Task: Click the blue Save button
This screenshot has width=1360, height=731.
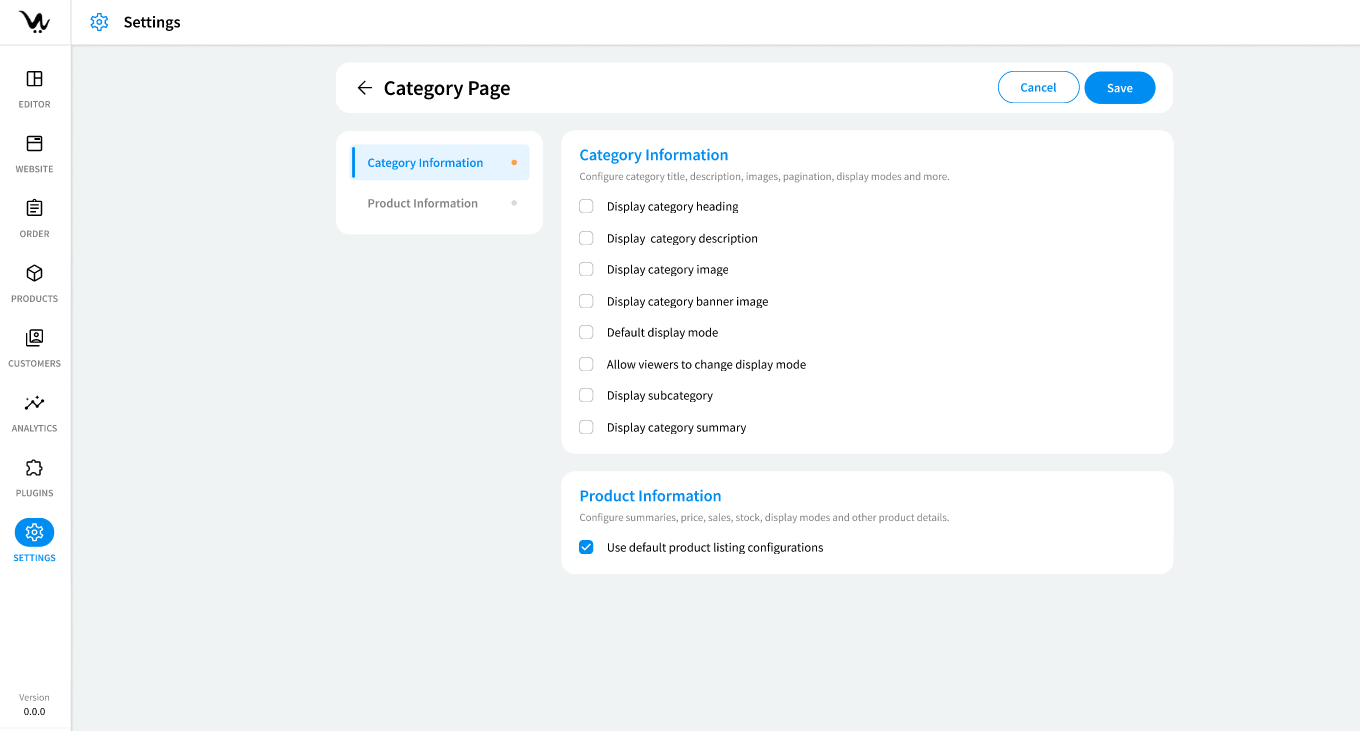Action: pyautogui.click(x=1119, y=88)
